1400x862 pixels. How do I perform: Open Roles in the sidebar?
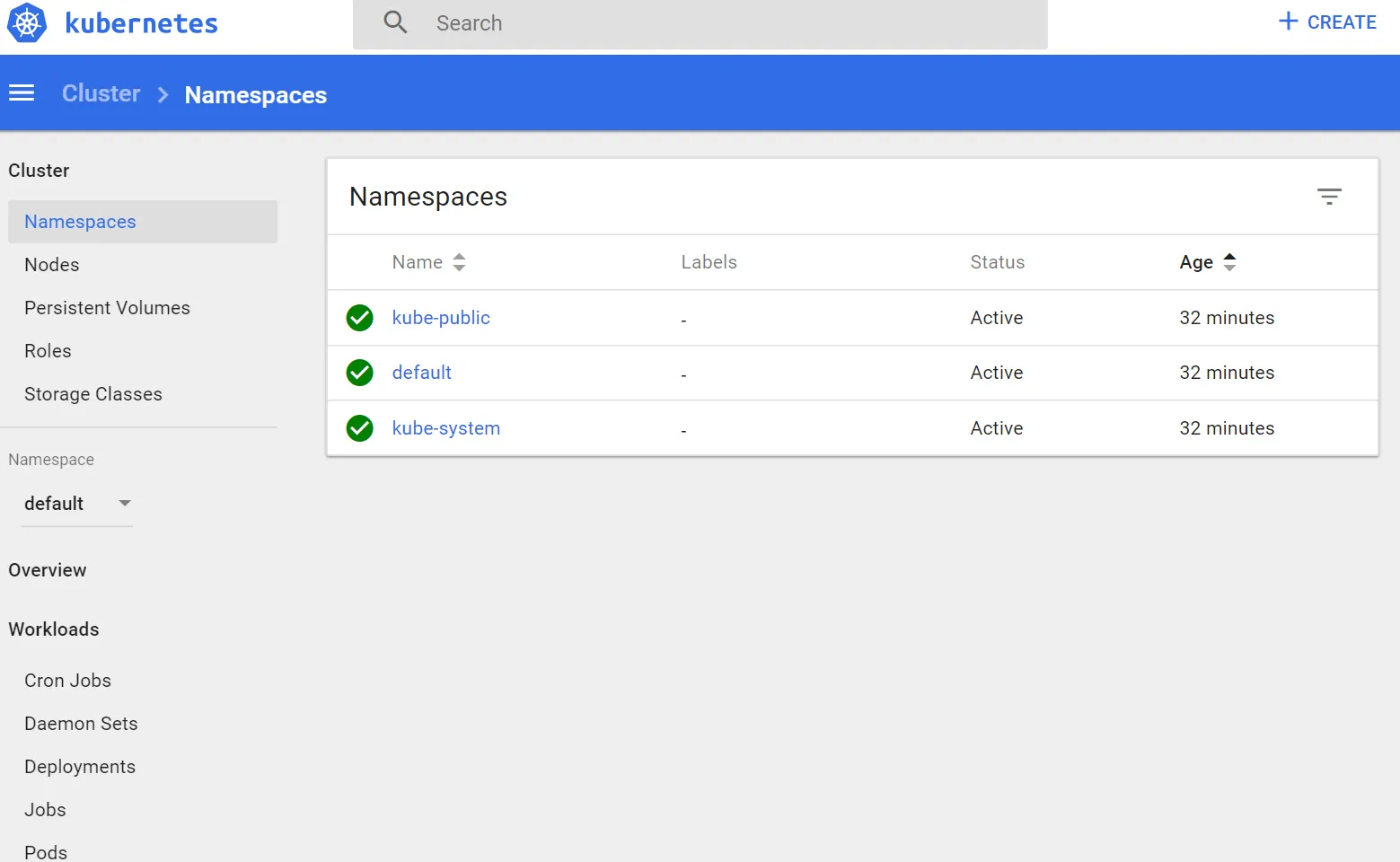[x=48, y=351]
